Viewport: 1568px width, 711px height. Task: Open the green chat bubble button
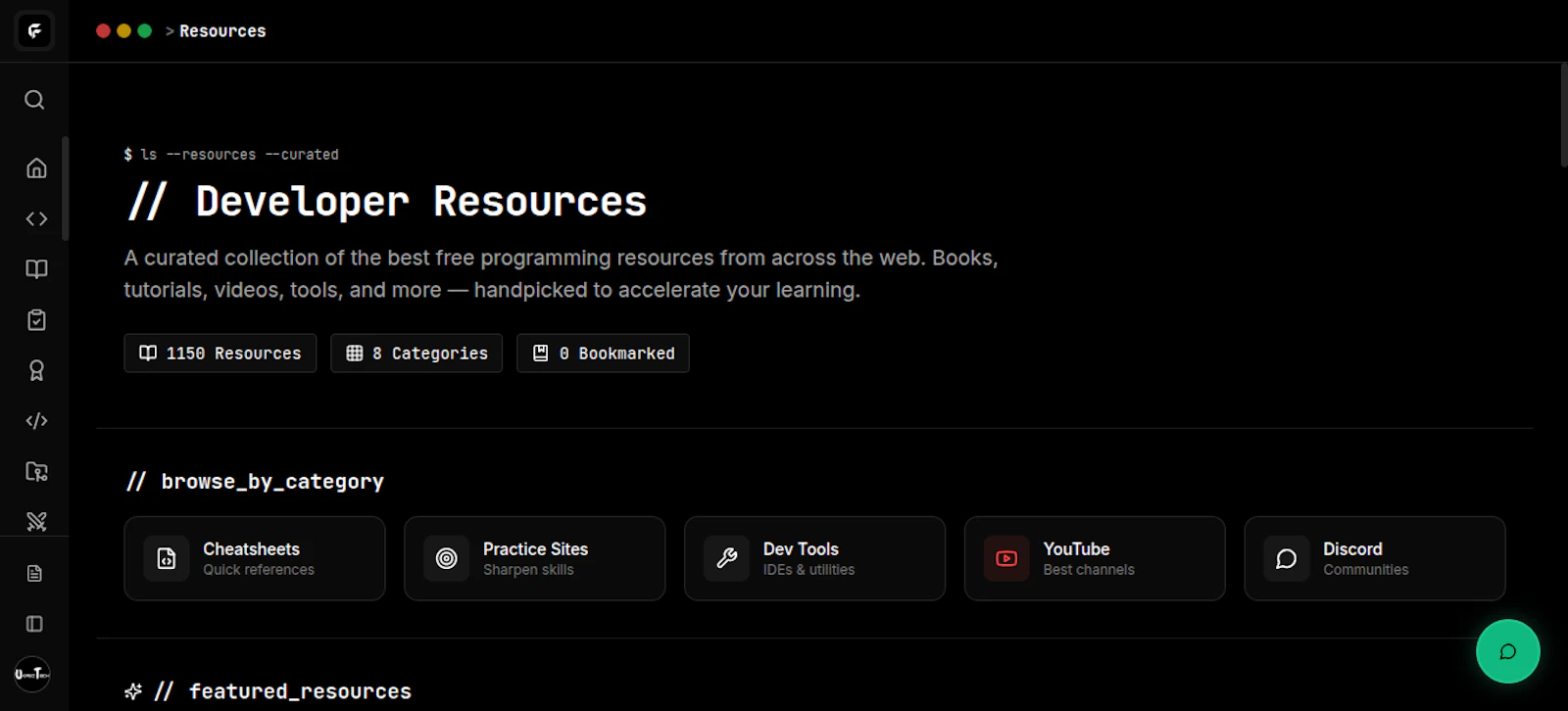tap(1507, 651)
